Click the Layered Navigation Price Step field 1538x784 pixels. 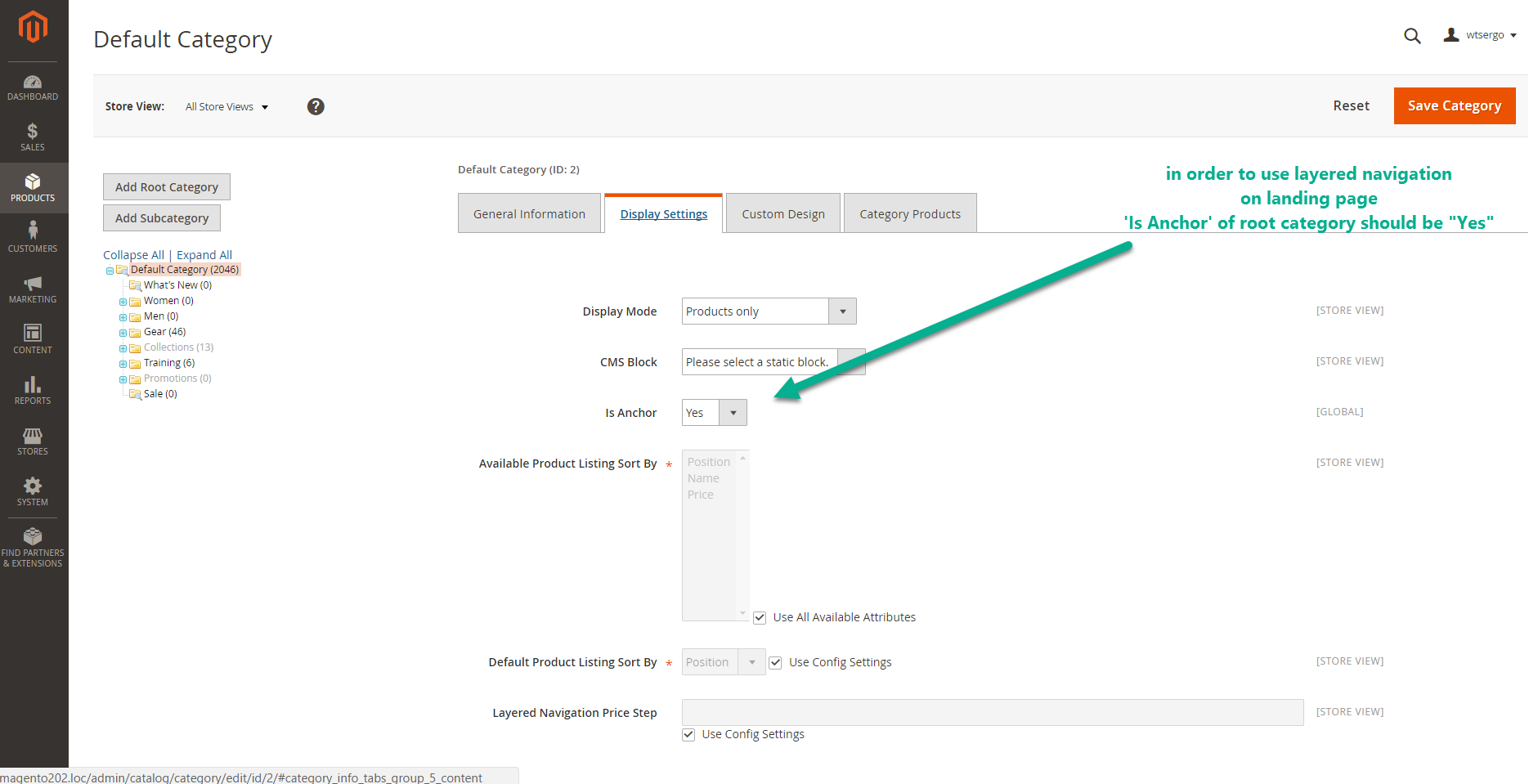993,712
